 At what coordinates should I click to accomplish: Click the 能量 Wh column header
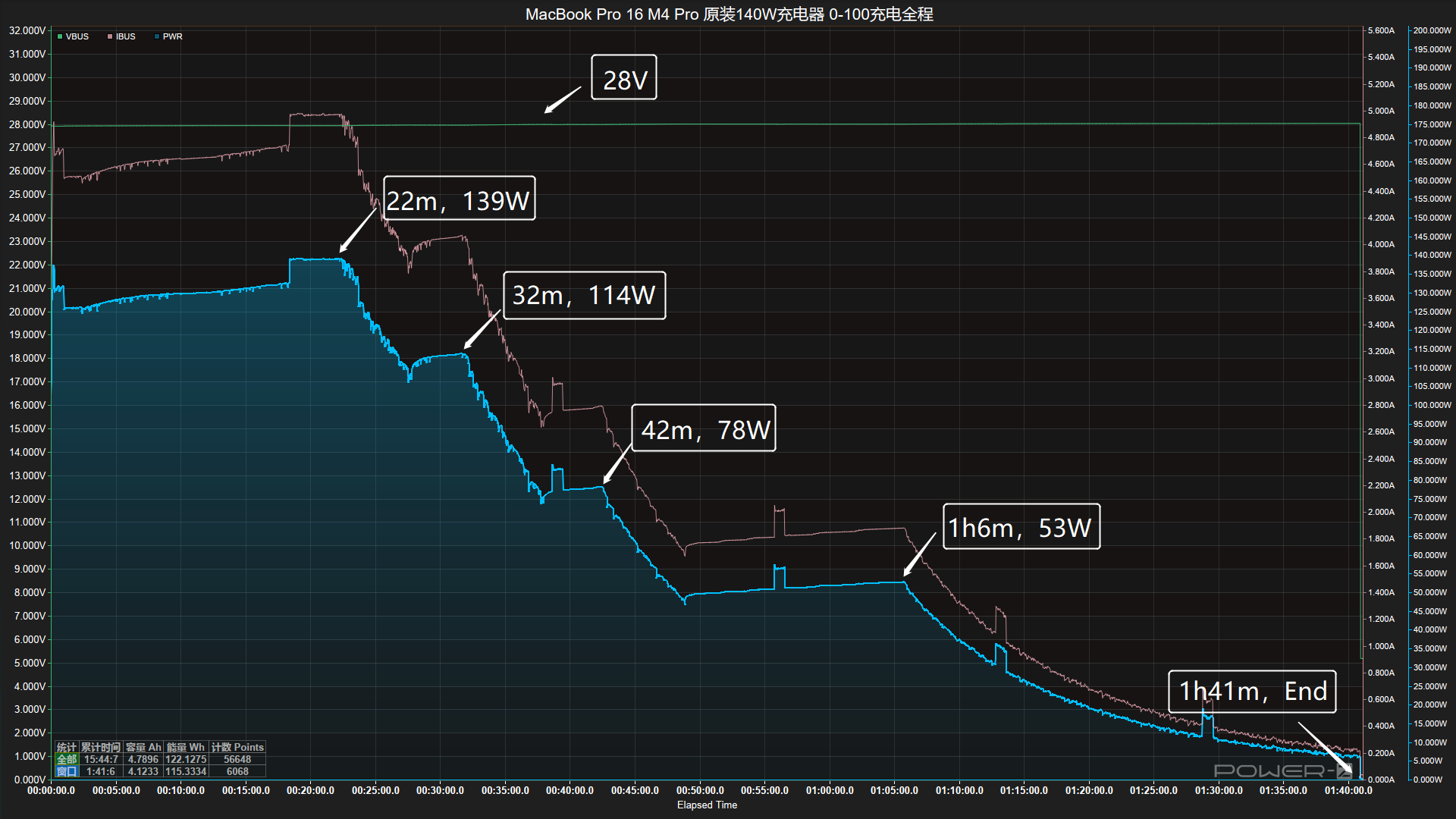(x=186, y=747)
